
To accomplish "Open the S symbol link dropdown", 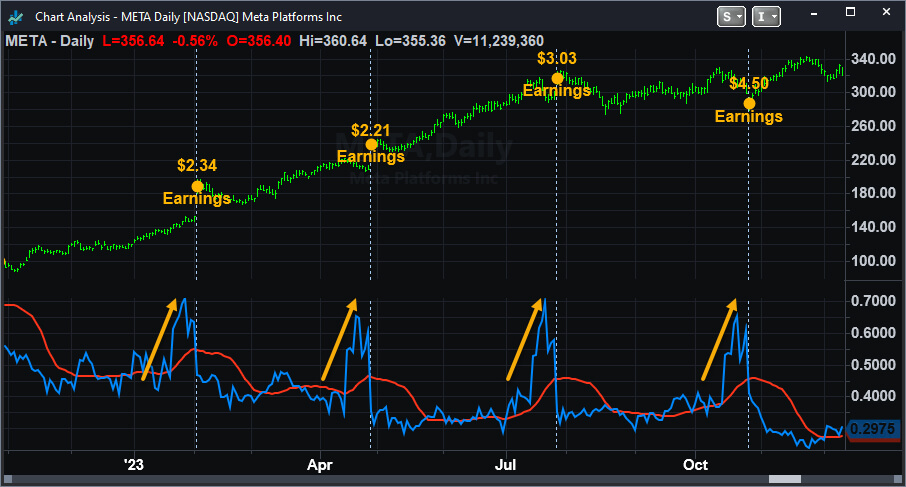I will click(732, 17).
